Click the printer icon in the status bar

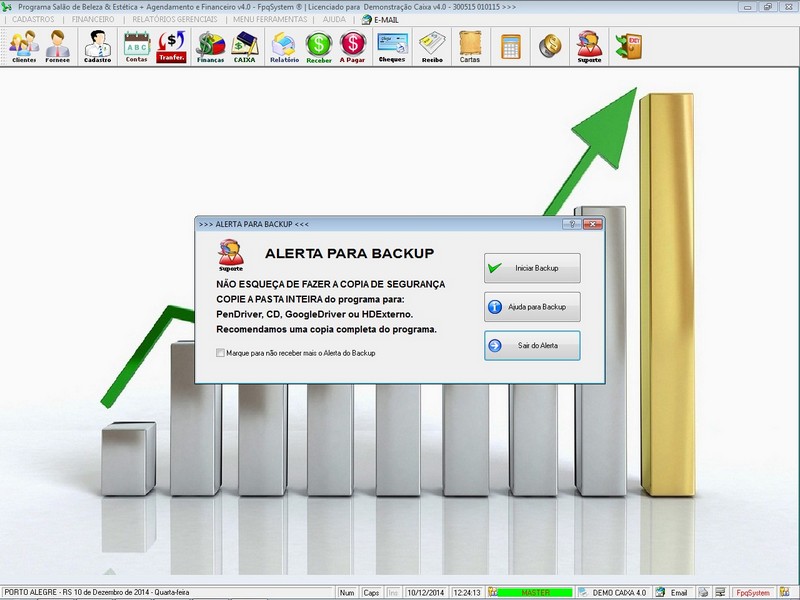coord(703,592)
